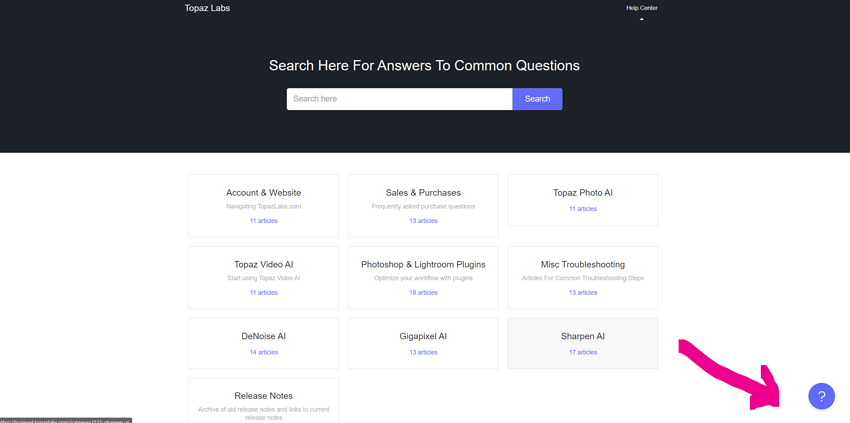
Task: Open the DeNoise AI category
Action: pyautogui.click(x=263, y=337)
